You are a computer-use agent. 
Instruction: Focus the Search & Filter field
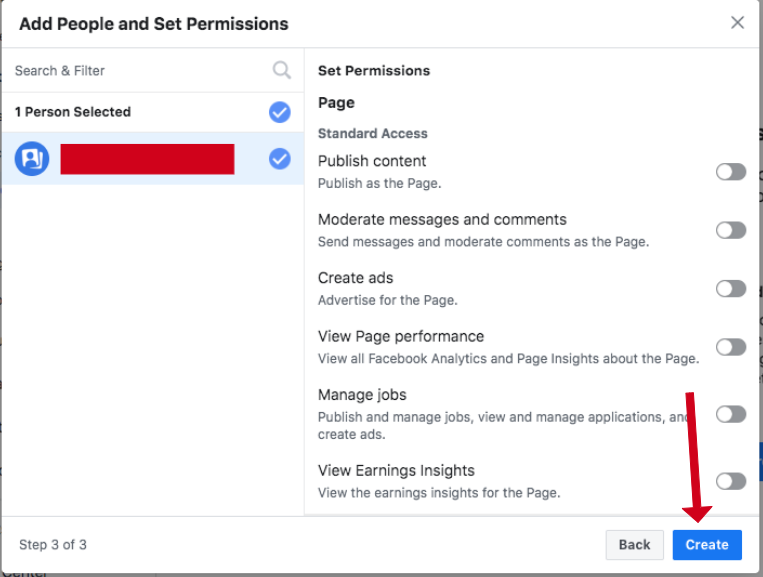[153, 71]
